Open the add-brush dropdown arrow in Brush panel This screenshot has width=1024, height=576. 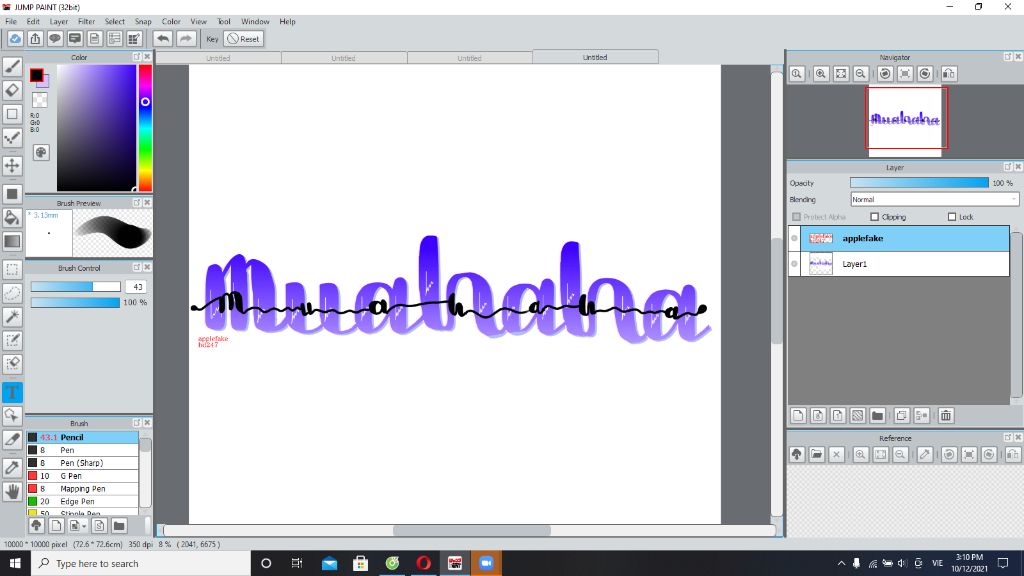coord(84,526)
